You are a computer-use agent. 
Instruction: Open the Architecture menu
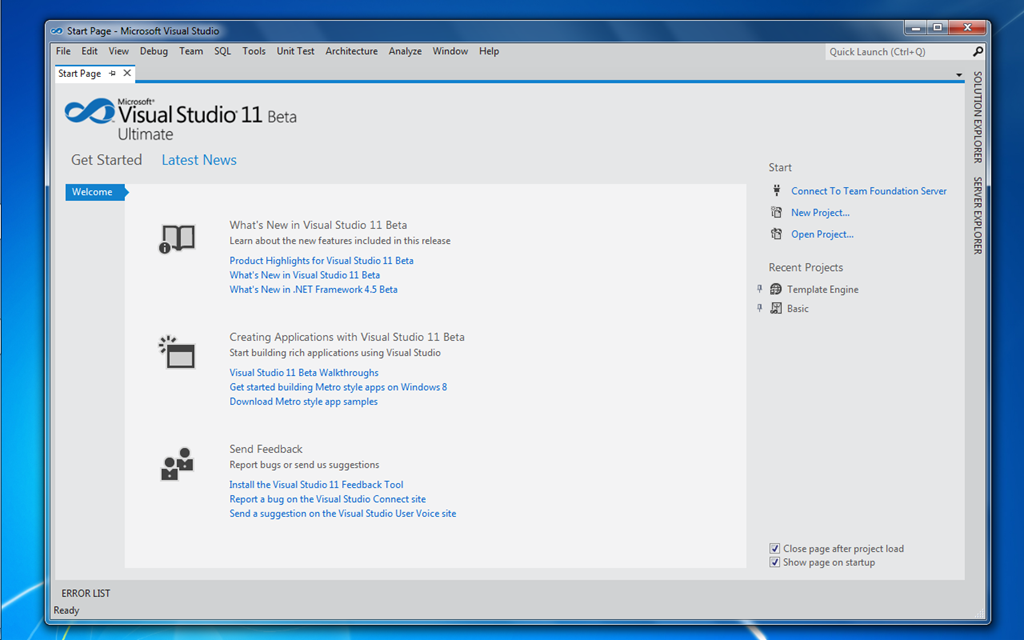(351, 51)
